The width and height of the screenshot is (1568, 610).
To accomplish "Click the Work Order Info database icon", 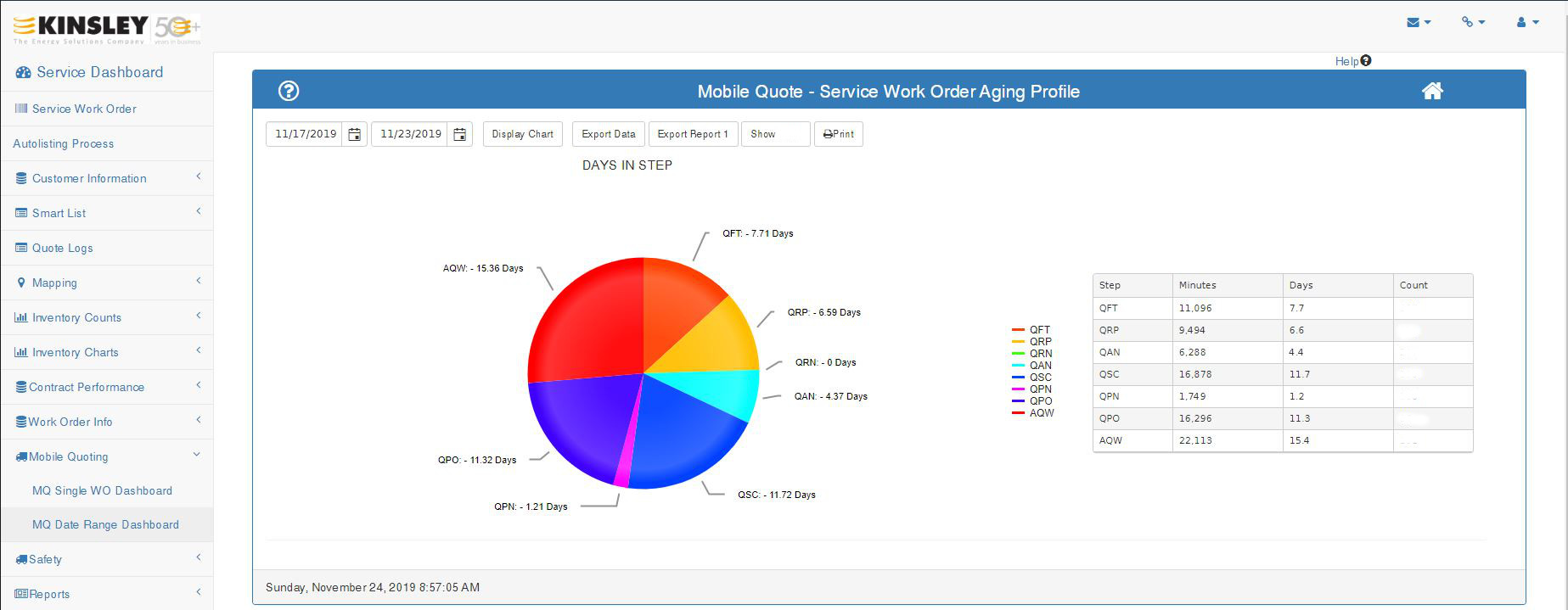I will click(x=21, y=422).
